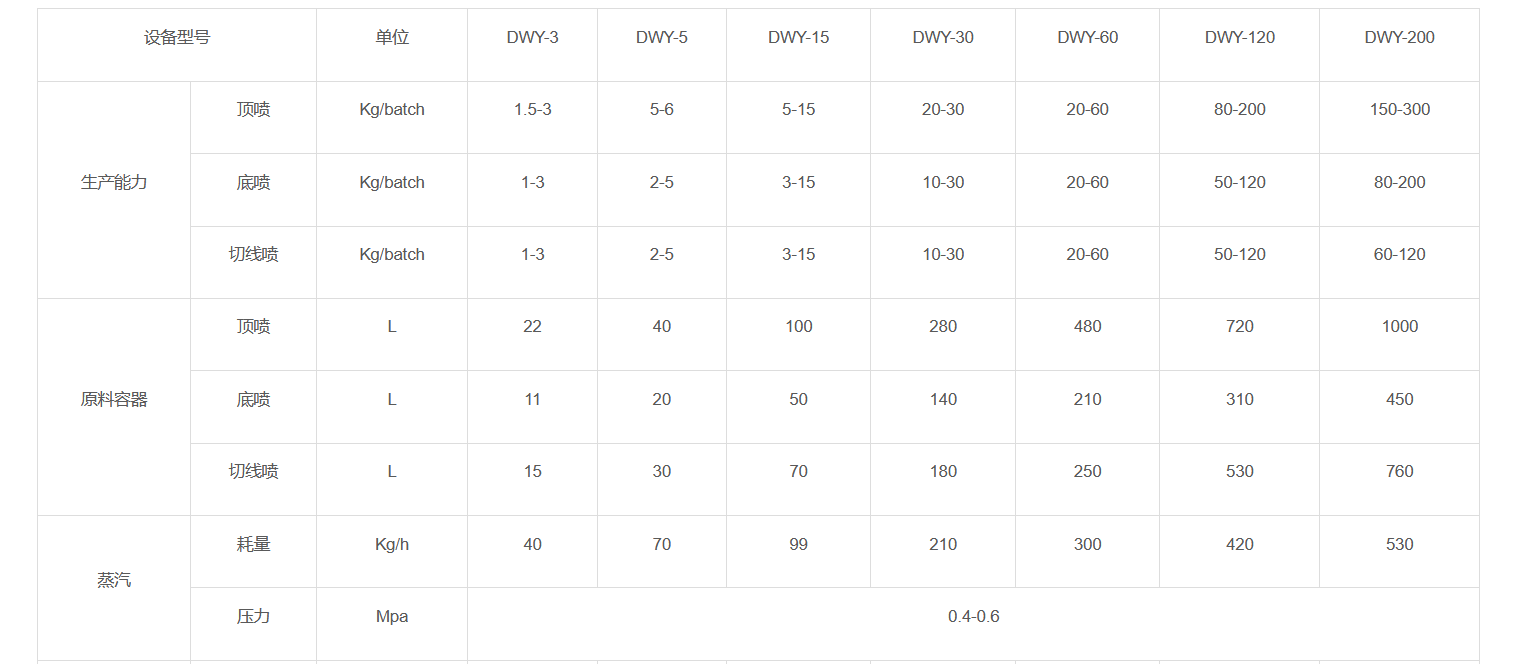Select the 原料容器 row group cell
Image resolution: width=1524 pixels, height=664 pixels.
point(114,400)
